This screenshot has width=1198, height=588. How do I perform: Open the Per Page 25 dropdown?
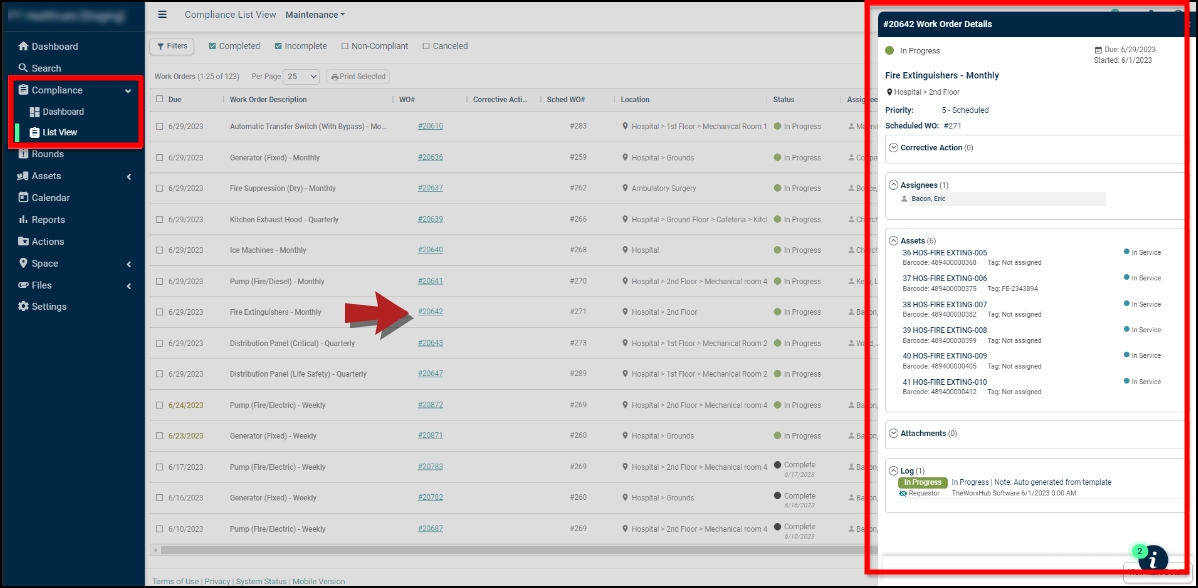tap(302, 76)
